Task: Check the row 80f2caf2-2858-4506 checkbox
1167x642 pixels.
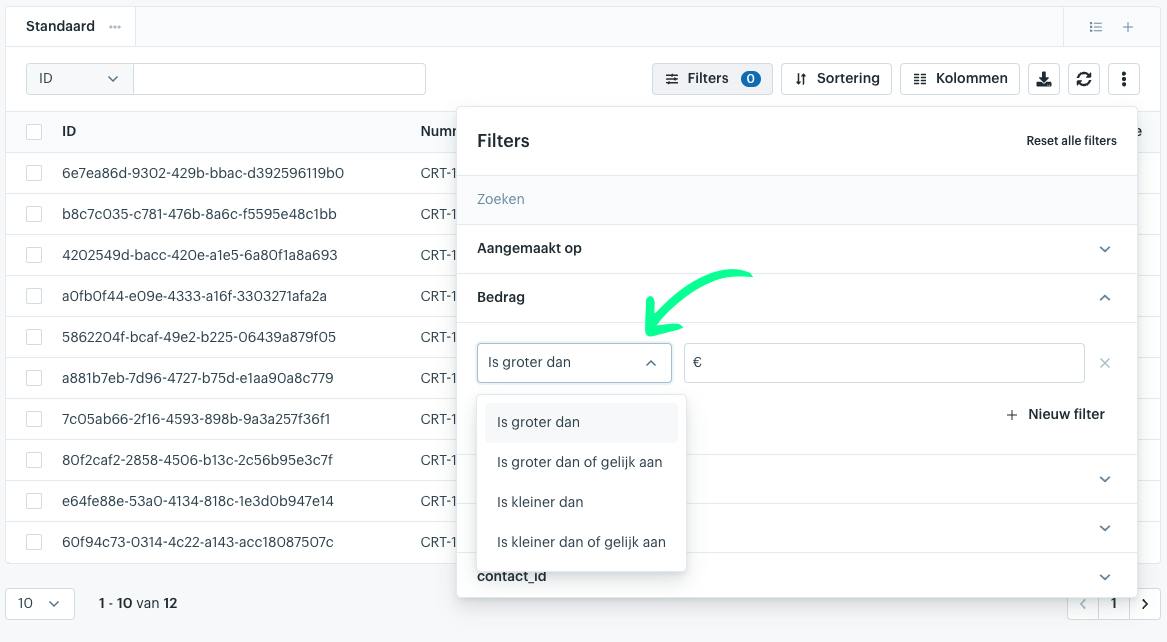Action: (x=34, y=460)
